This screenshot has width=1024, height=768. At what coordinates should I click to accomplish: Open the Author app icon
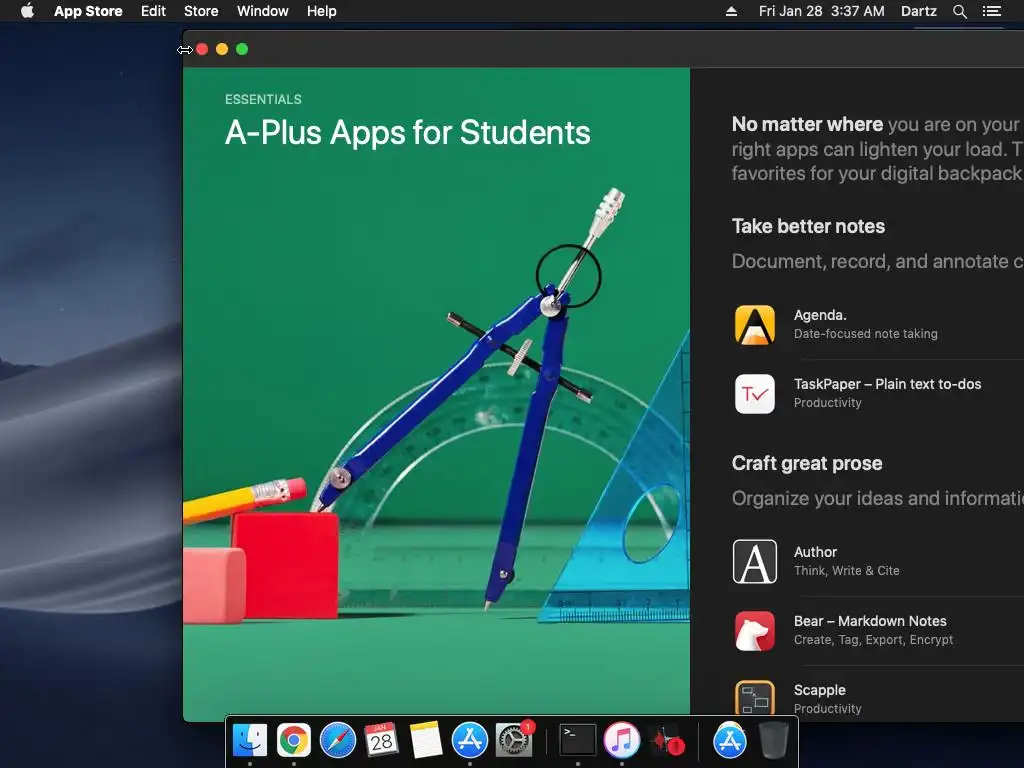point(755,562)
